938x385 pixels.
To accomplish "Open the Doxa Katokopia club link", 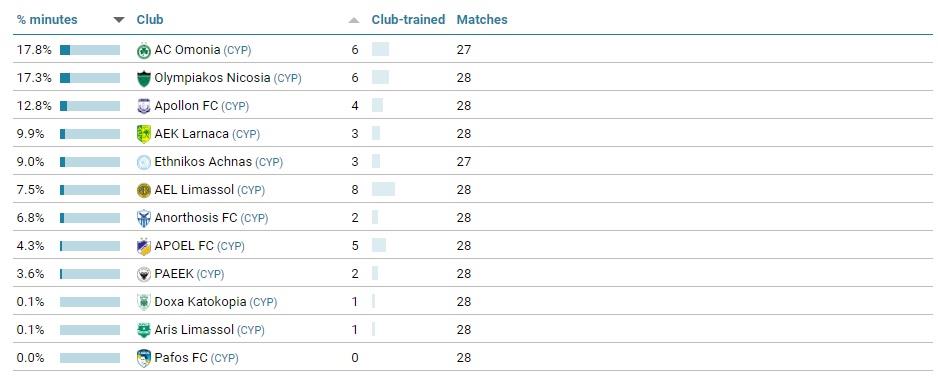I will coord(200,302).
